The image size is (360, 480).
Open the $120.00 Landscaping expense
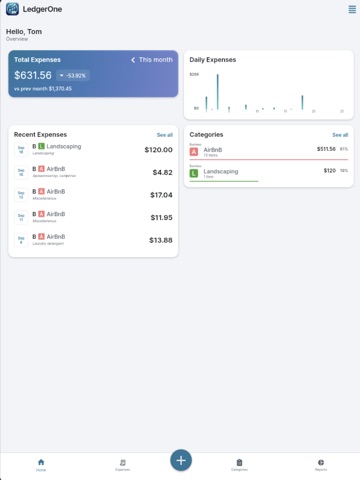pos(93,150)
